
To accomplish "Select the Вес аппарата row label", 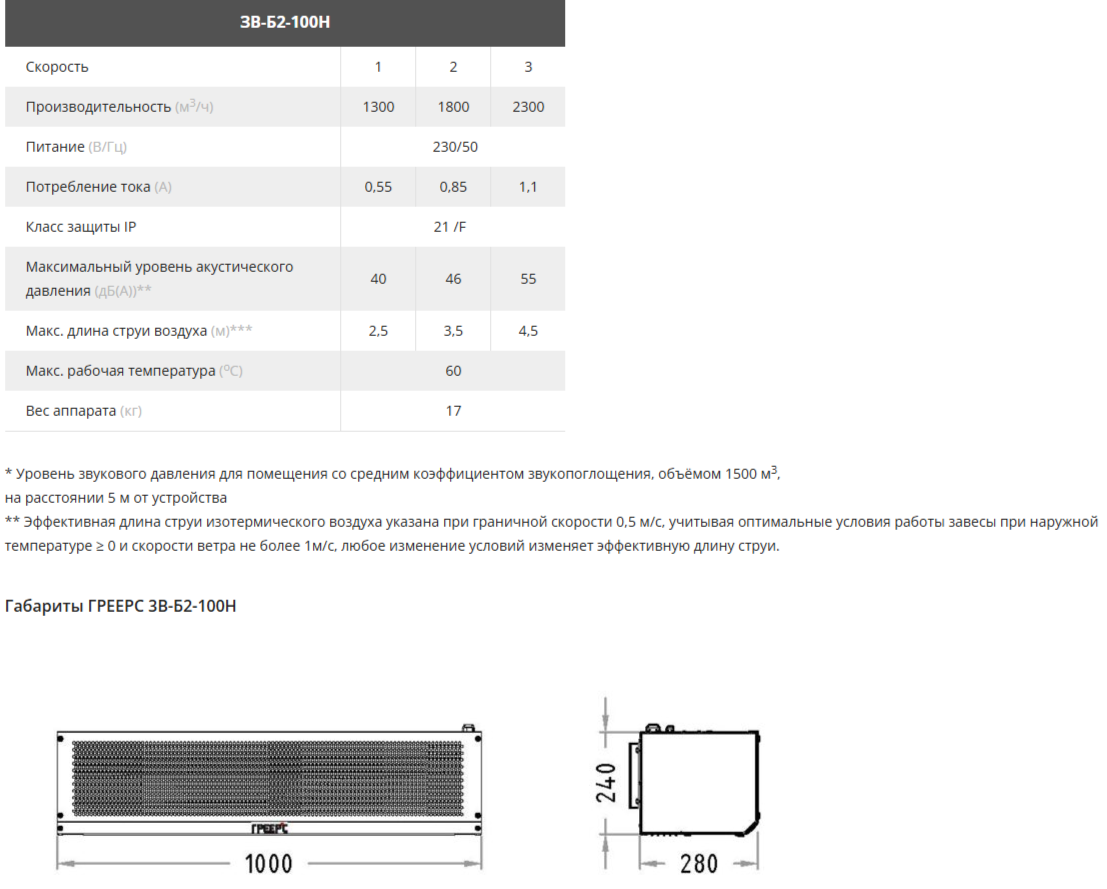I will [x=84, y=411].
